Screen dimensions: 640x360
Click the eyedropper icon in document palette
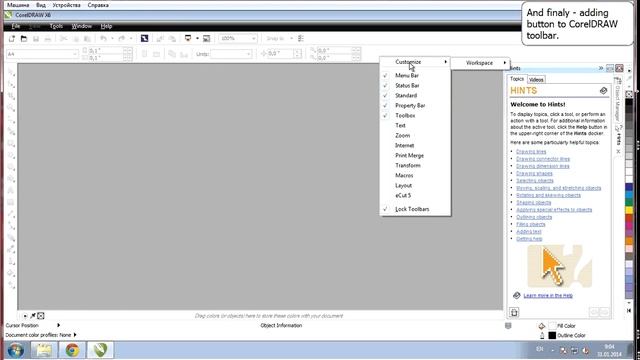tap(33, 316)
